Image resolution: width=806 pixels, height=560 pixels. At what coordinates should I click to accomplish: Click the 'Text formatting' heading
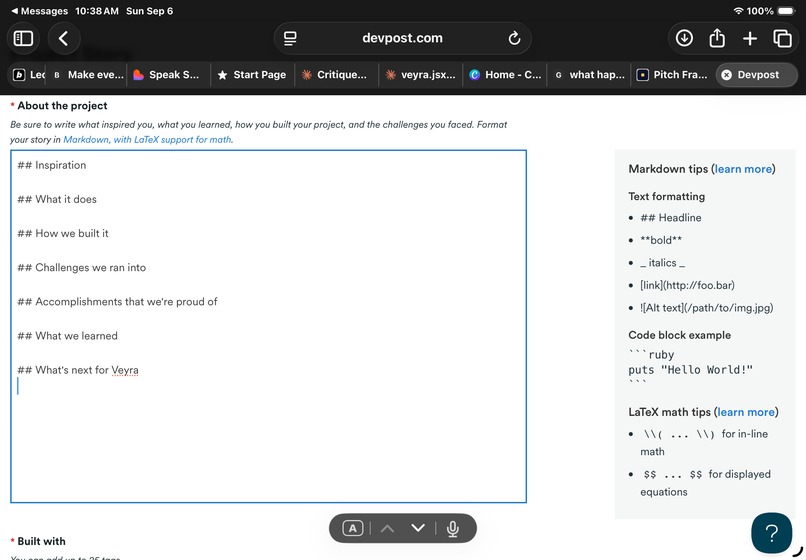tap(667, 196)
